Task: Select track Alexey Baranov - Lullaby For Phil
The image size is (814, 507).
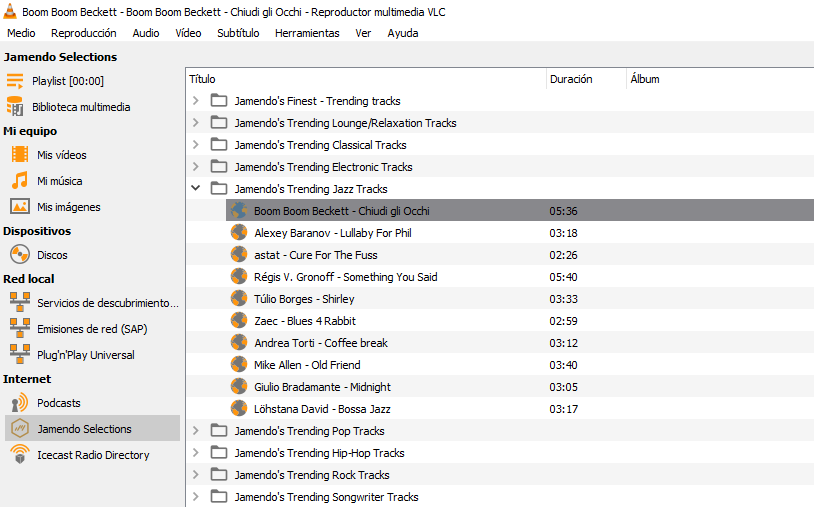Action: pyautogui.click(x=333, y=233)
